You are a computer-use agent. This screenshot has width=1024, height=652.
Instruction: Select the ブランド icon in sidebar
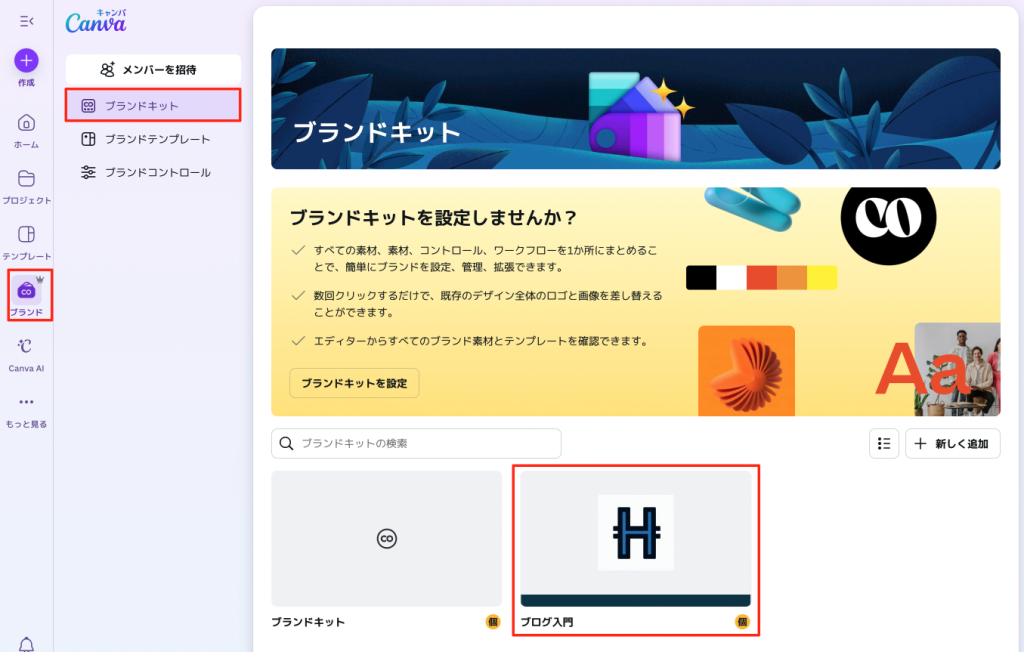pos(27,291)
